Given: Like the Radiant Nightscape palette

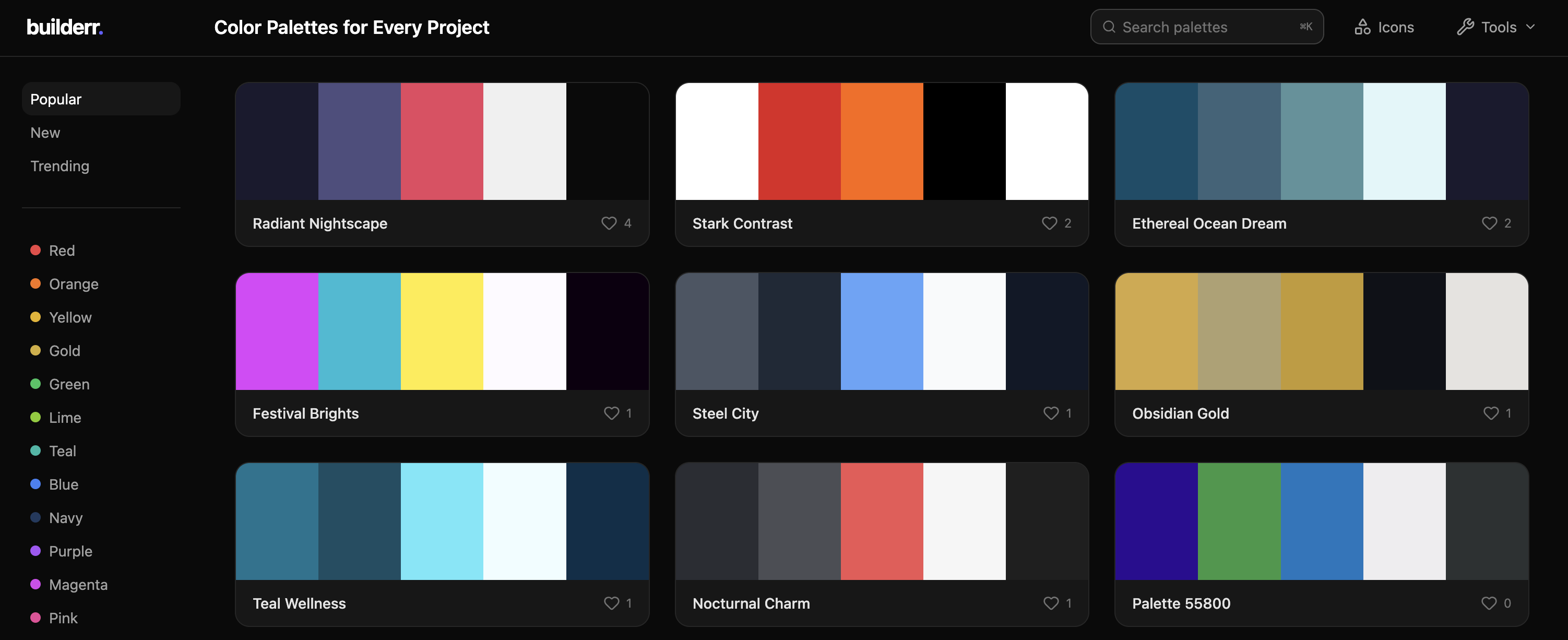Looking at the screenshot, I should [609, 223].
